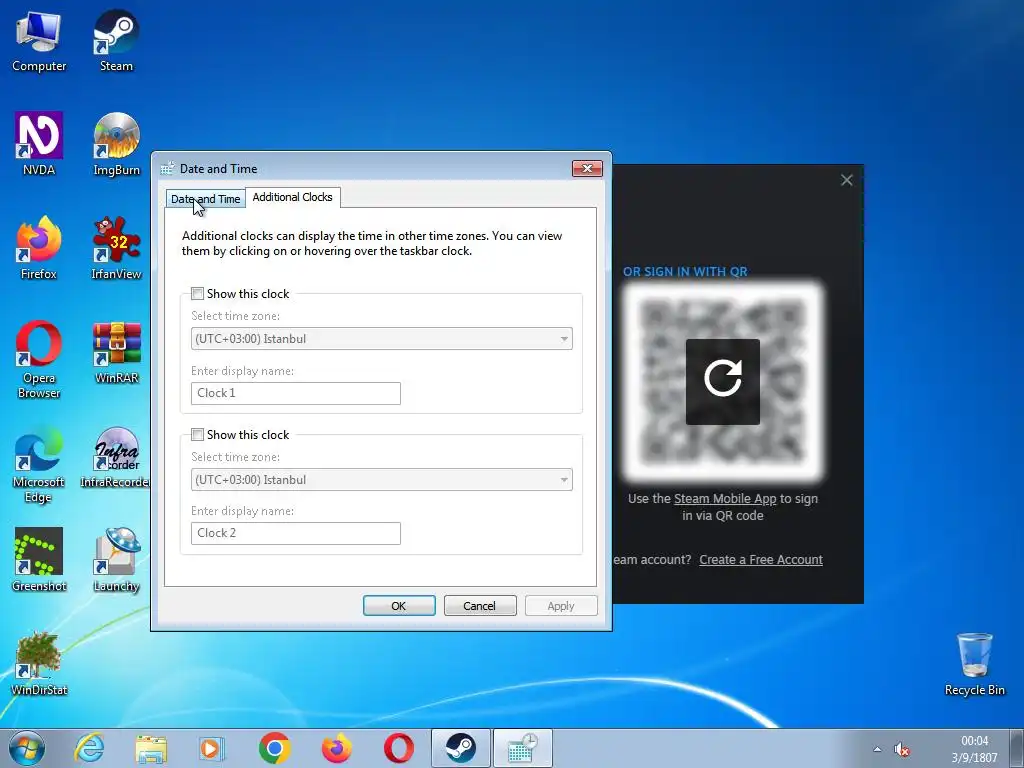The height and width of the screenshot is (768, 1024).
Task: Open the Windows Start menu orb
Action: click(x=27, y=748)
